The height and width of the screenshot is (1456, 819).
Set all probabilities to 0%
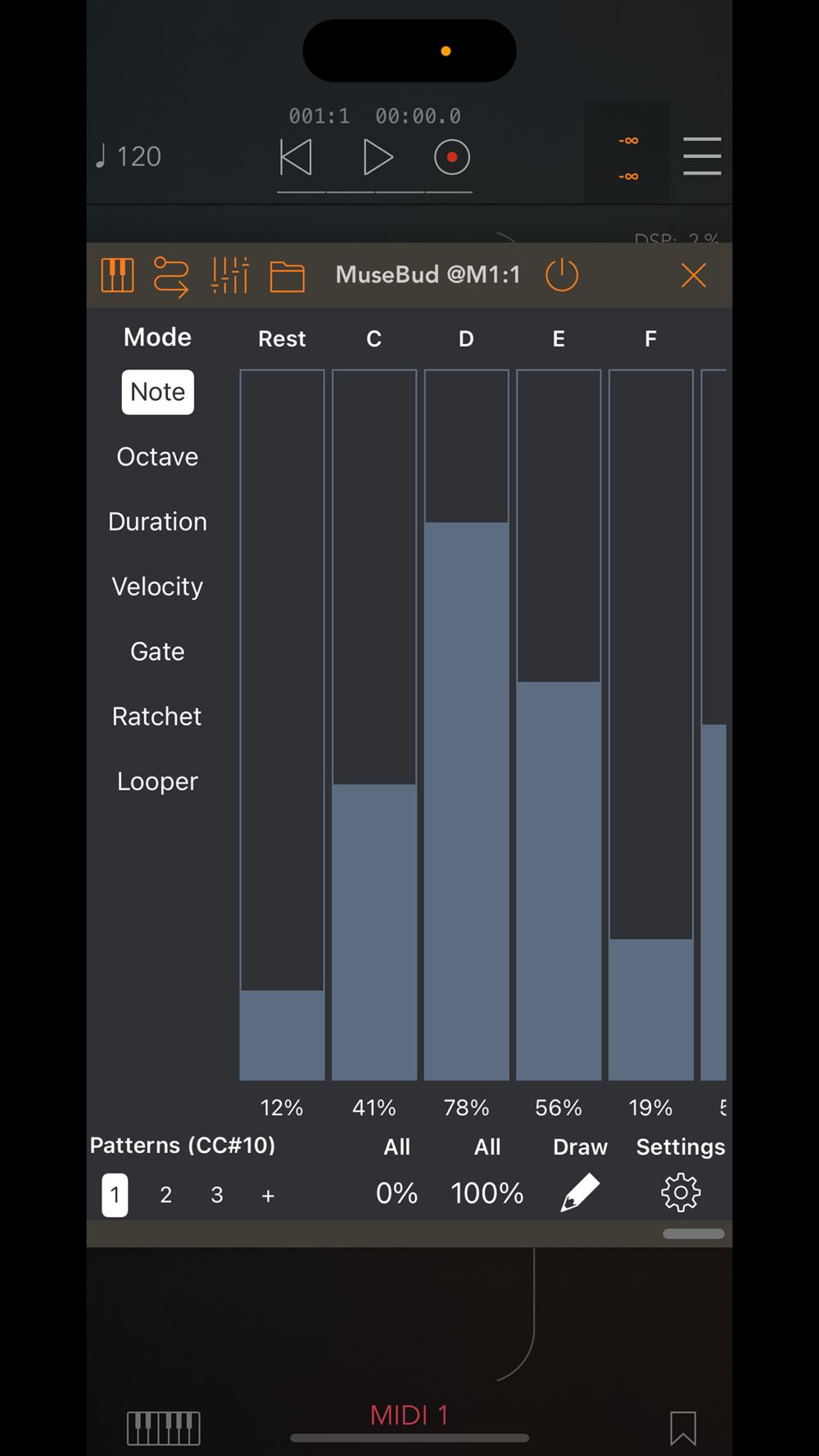(396, 1193)
